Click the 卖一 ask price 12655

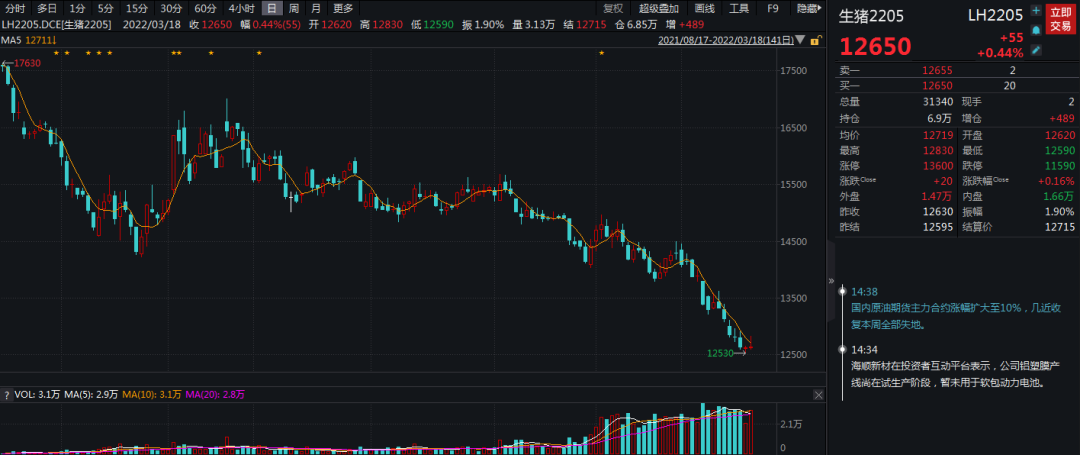(x=938, y=70)
